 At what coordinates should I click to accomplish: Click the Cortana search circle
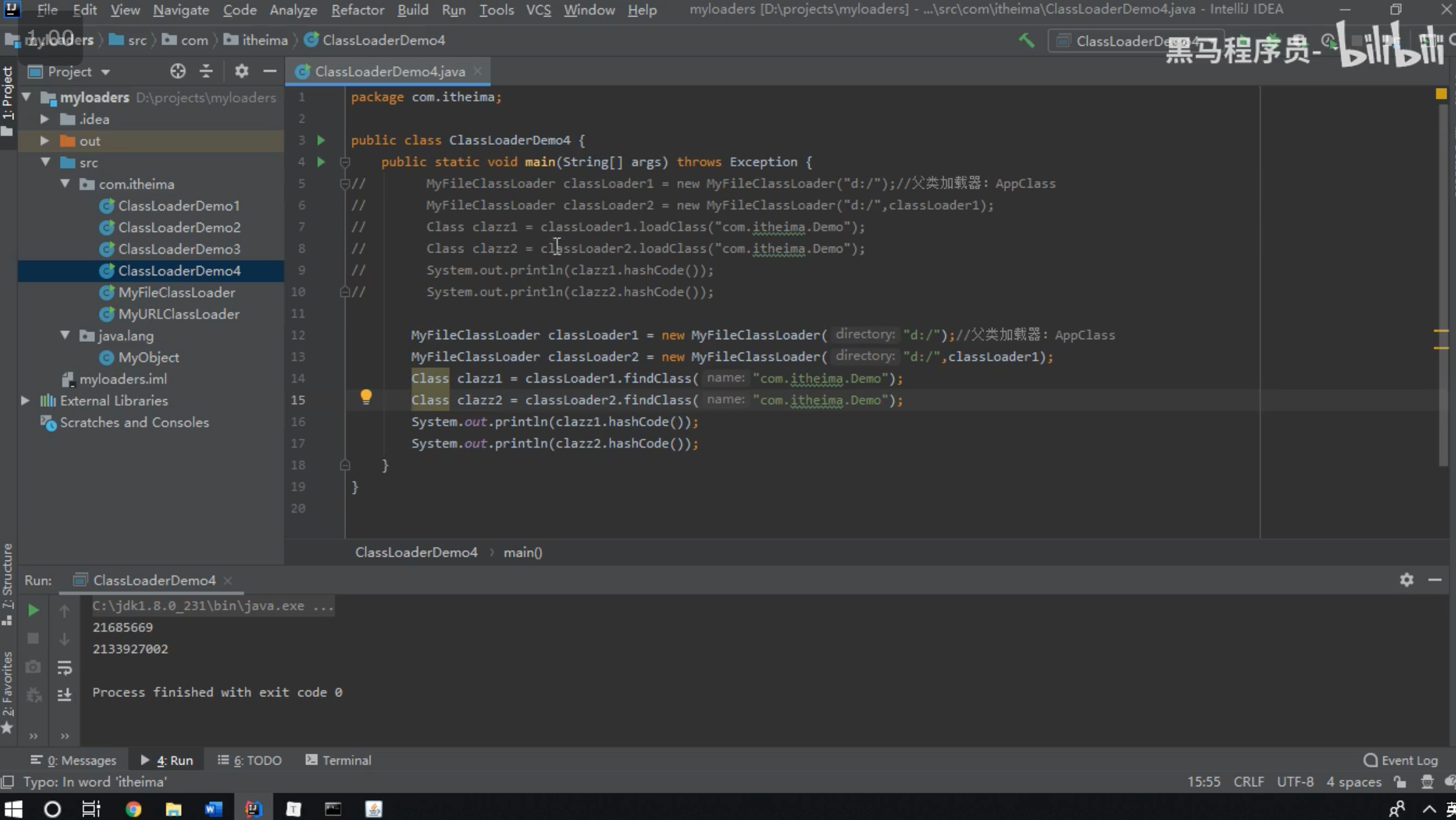[52, 809]
